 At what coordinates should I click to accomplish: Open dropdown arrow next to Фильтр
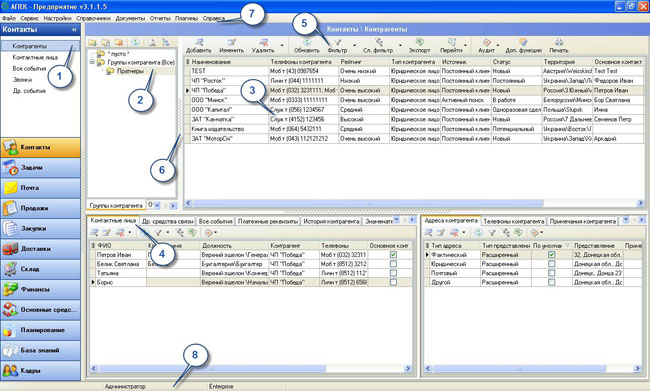pos(354,45)
